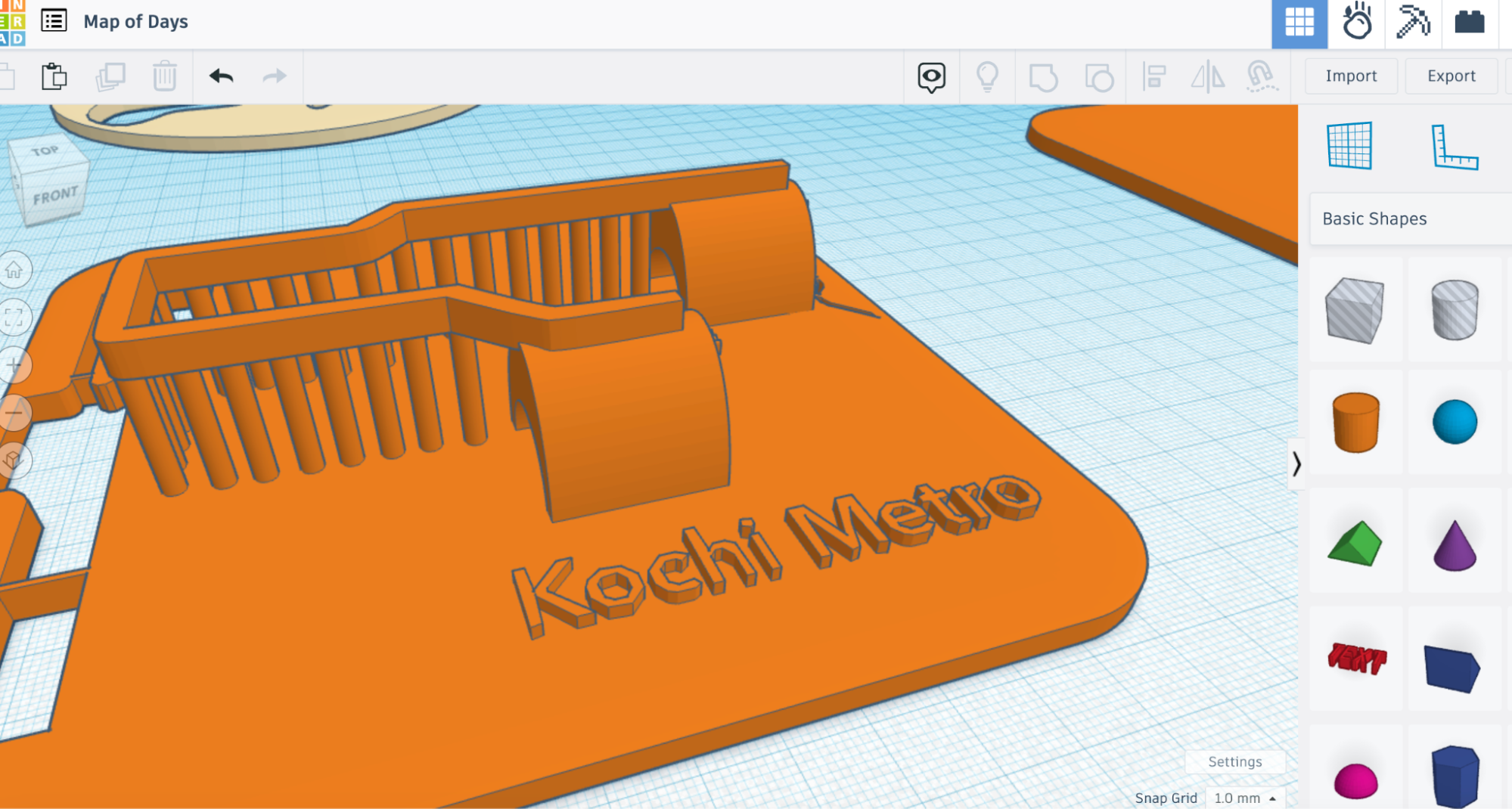Click the Import button
1512x809 pixels.
(1351, 76)
